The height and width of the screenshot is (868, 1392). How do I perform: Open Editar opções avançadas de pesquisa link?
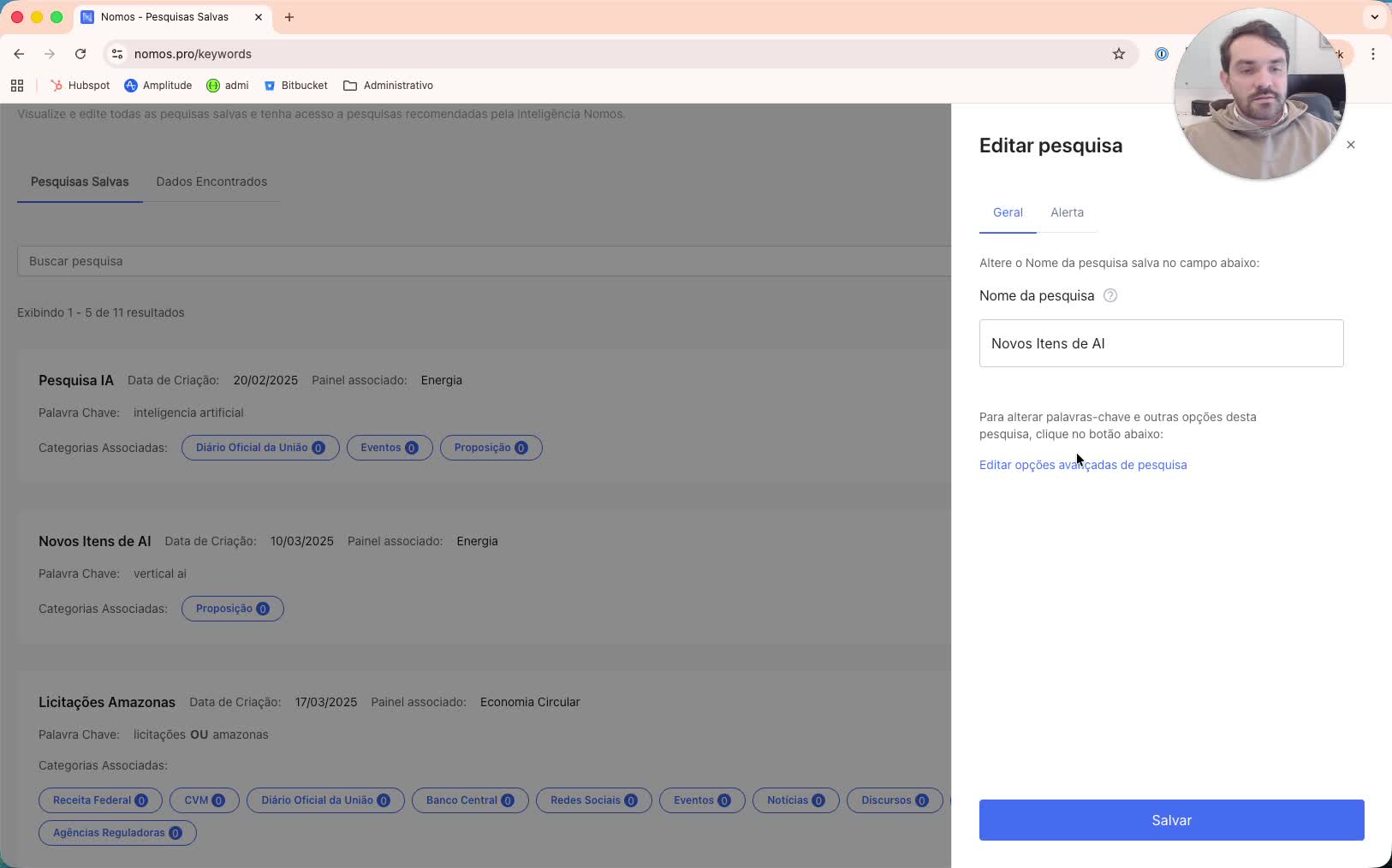click(1083, 465)
